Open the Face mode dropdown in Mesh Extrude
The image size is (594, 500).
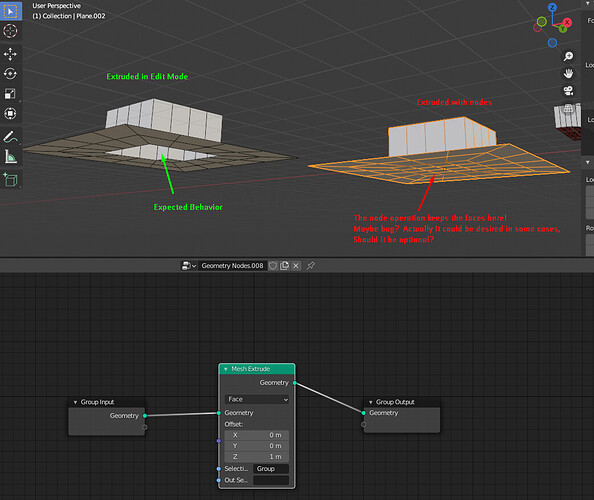(x=258, y=399)
